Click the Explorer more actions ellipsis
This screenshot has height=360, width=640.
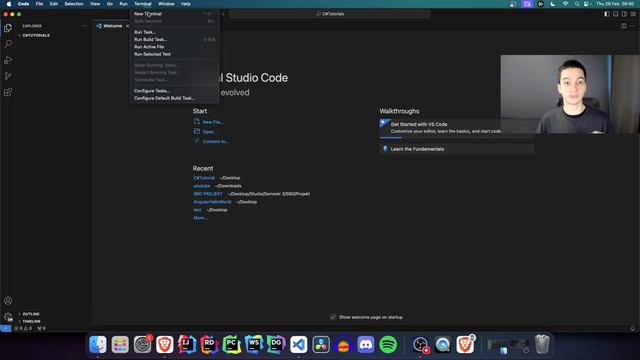coord(84,26)
